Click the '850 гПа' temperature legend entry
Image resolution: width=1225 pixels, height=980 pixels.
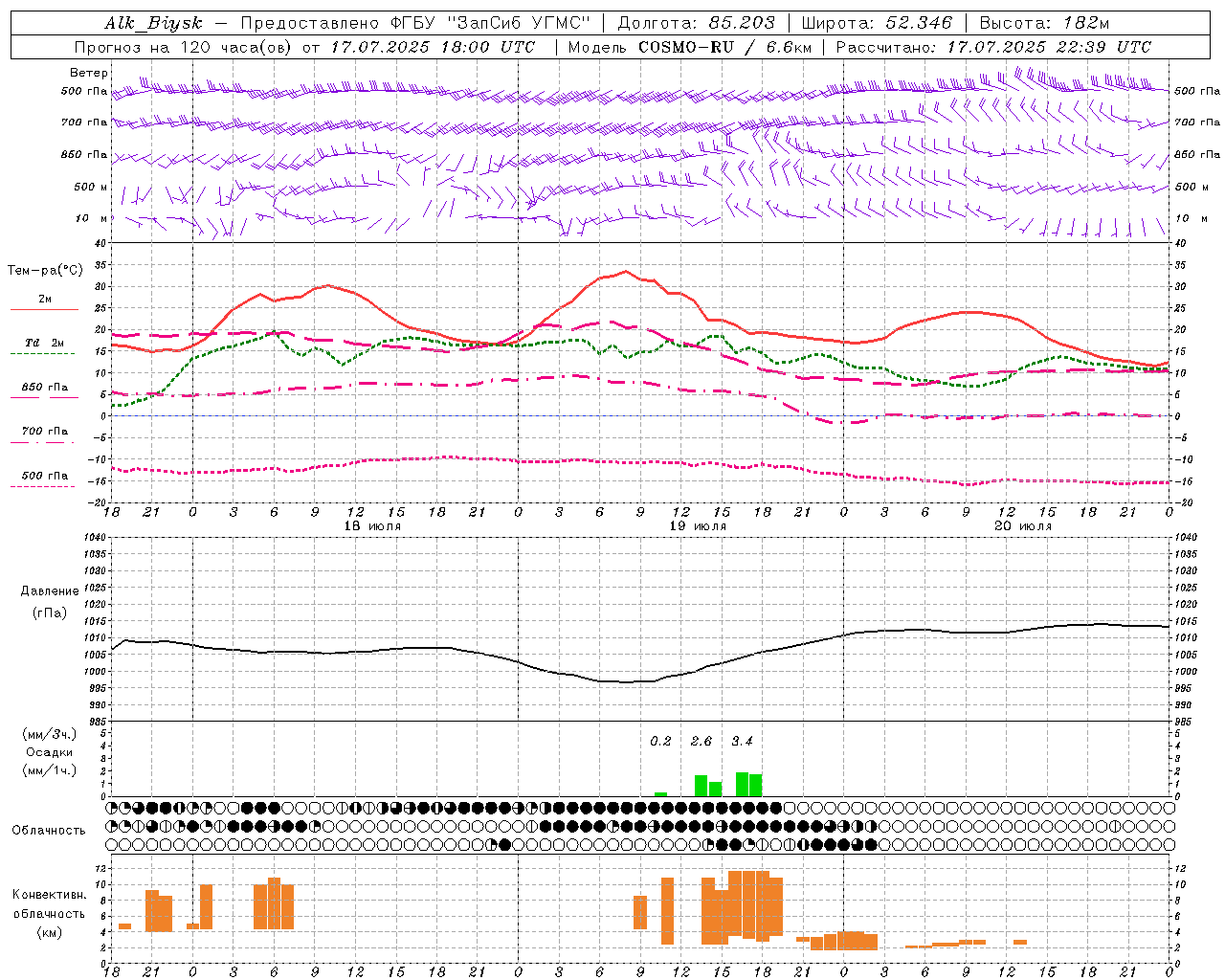coord(44,387)
